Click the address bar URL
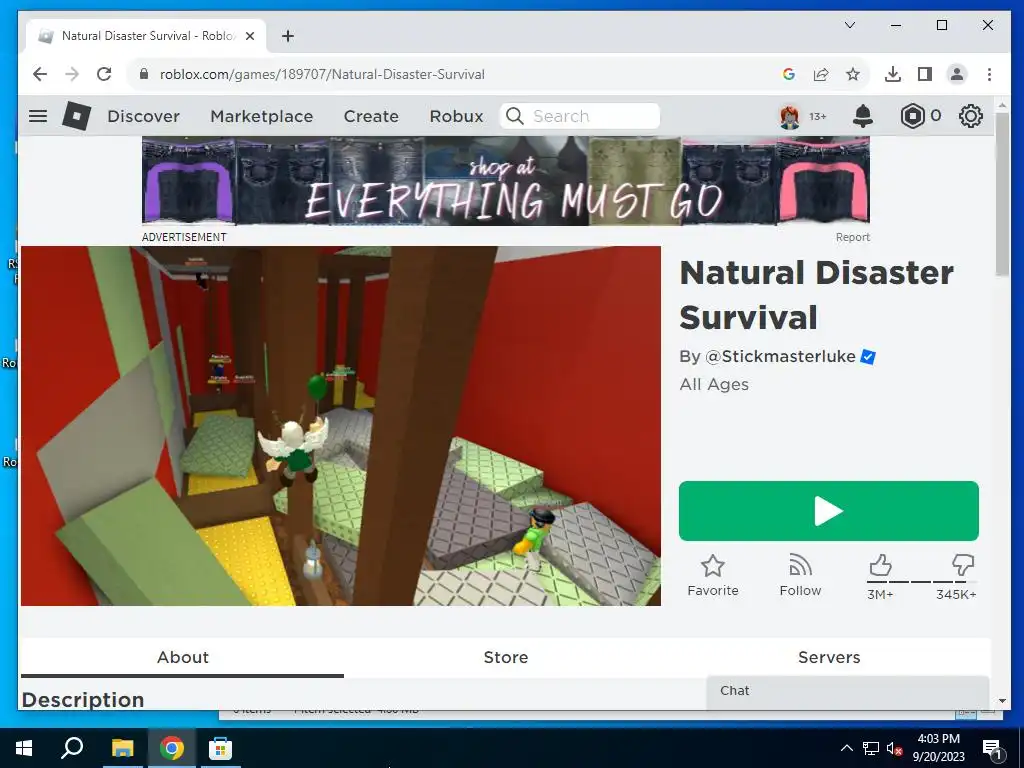1024x768 pixels. 322,74
